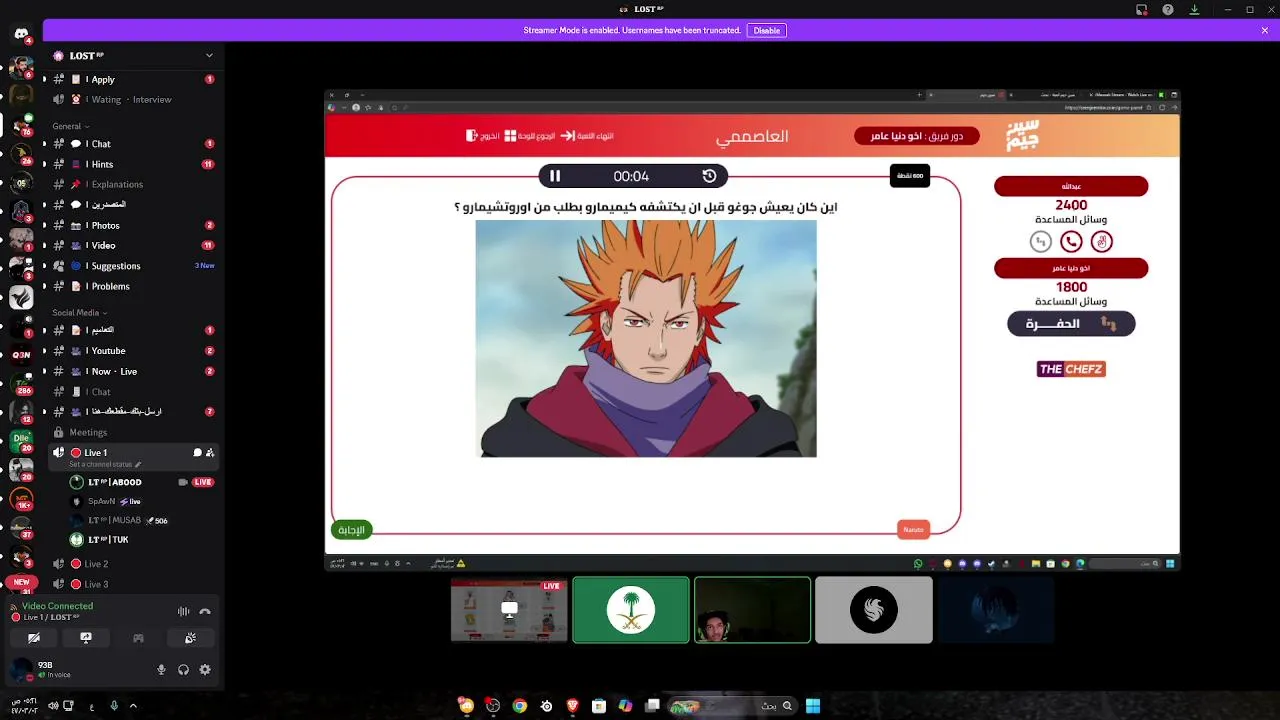Select the Saudi emblem participant tile
This screenshot has height=720, width=1280.
631,610
